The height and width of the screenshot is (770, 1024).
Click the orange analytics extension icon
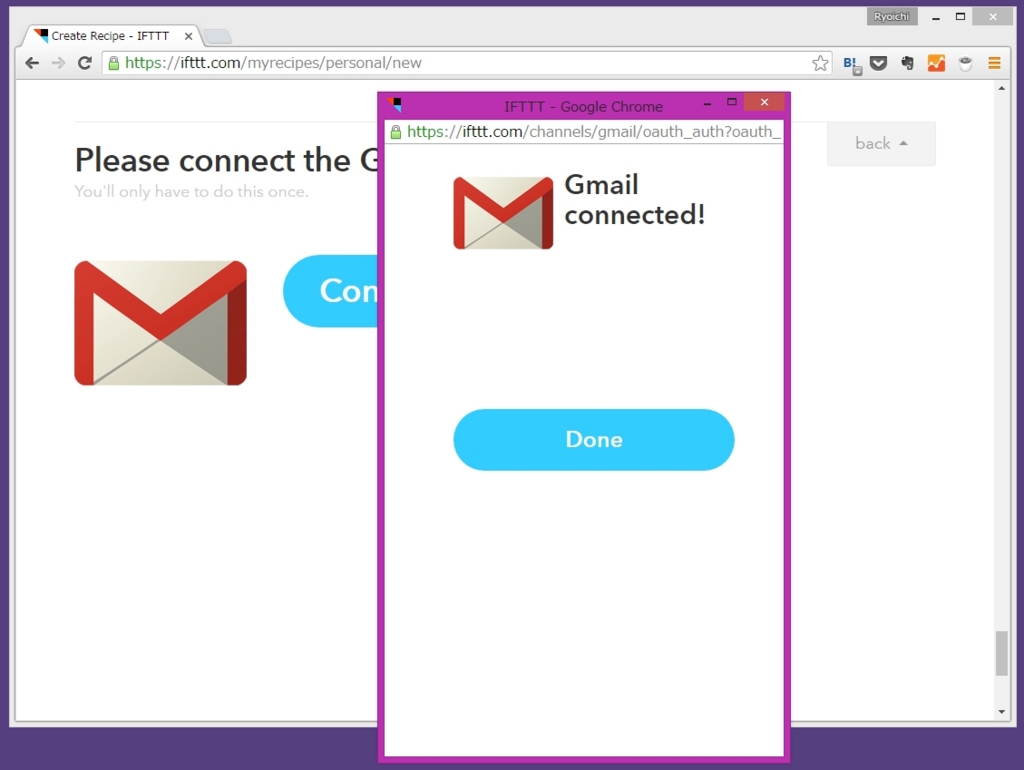[936, 63]
